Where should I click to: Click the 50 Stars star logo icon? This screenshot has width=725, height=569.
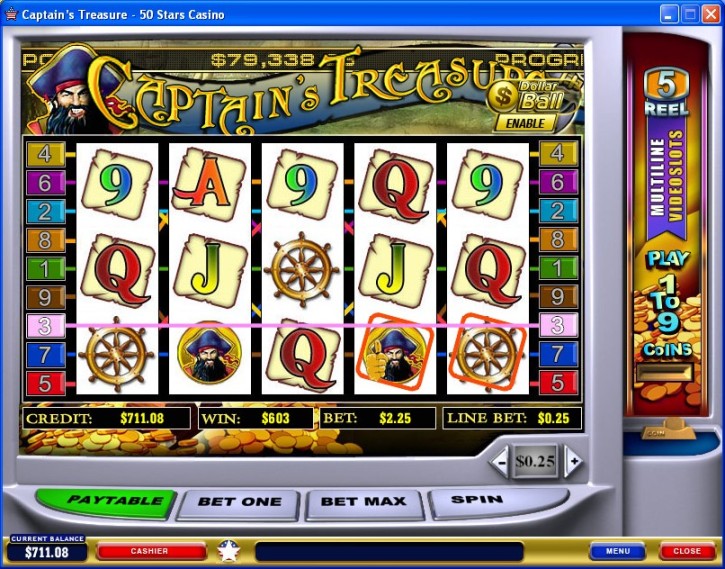click(229, 551)
